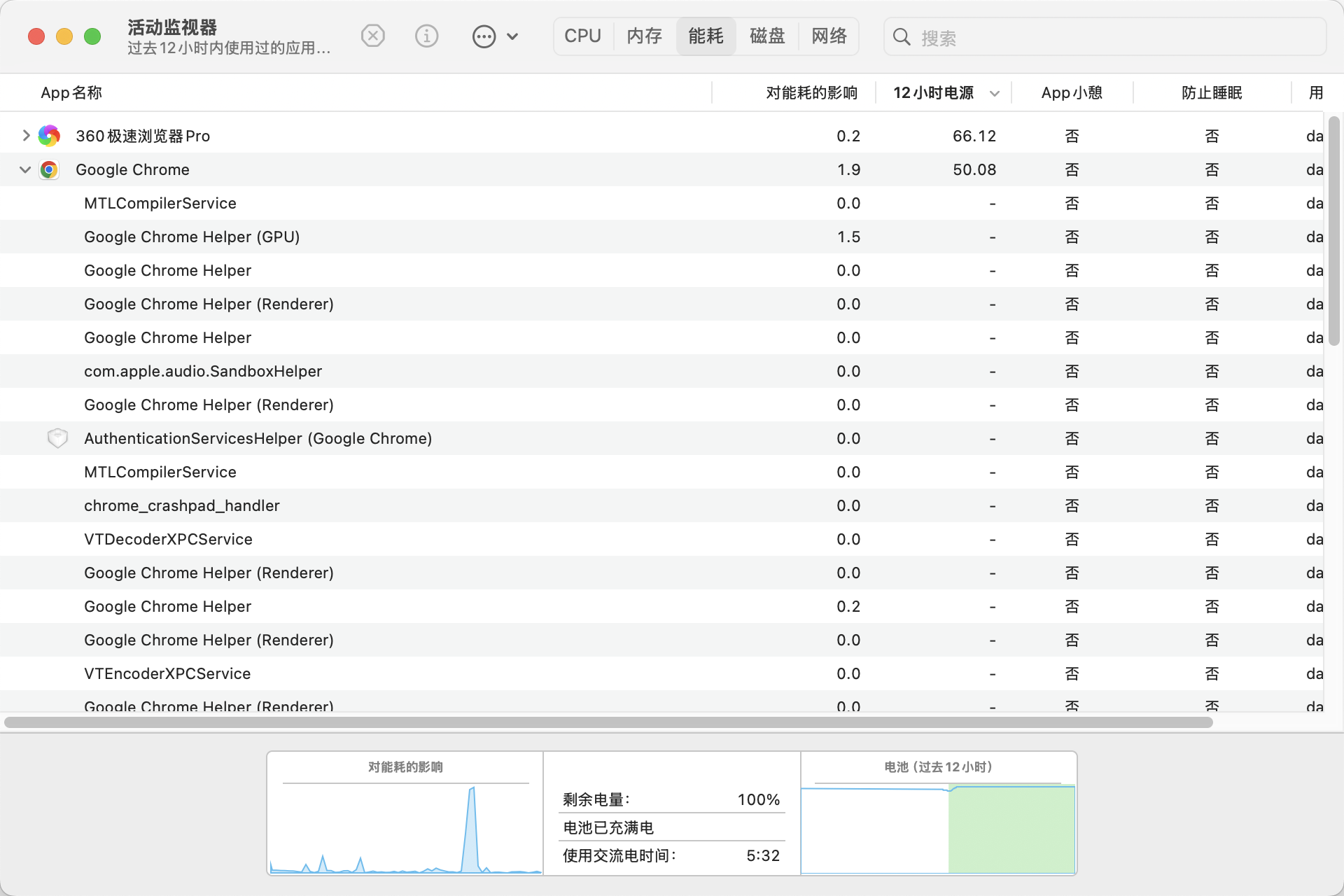Image resolution: width=1344 pixels, height=896 pixels.
Task: Click the 1.5 energy impact value
Action: coord(848,237)
